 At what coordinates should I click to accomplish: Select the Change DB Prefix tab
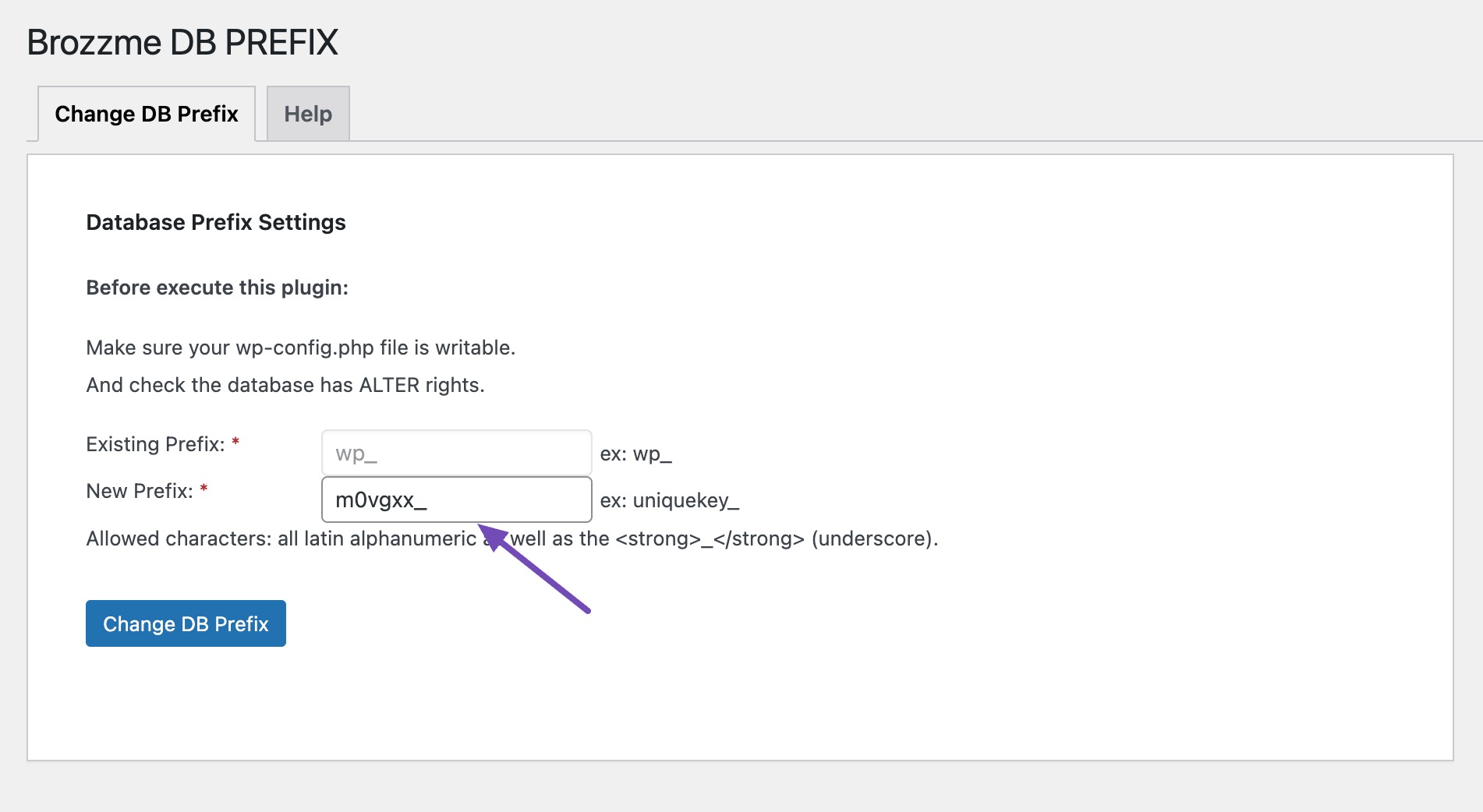tap(147, 114)
